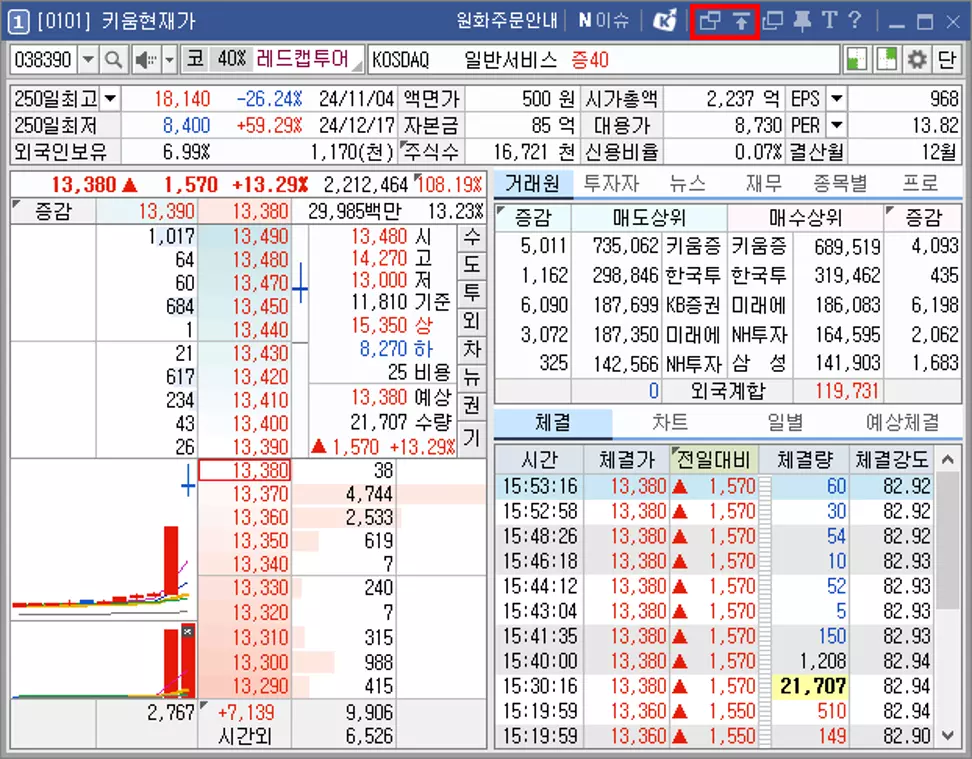Click ask price 13,490 row
Image resolution: width=972 pixels, height=759 pixels.
tap(245, 236)
